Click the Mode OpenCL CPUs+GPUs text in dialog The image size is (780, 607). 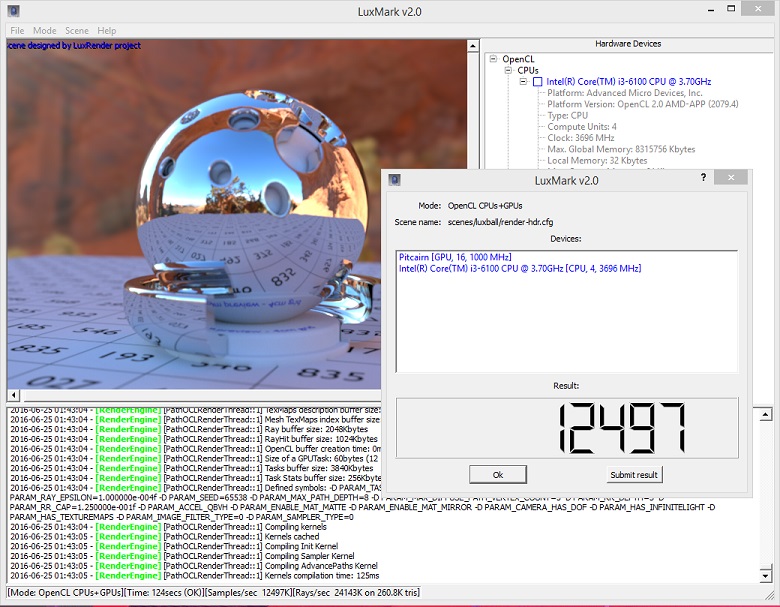pyautogui.click(x=485, y=205)
